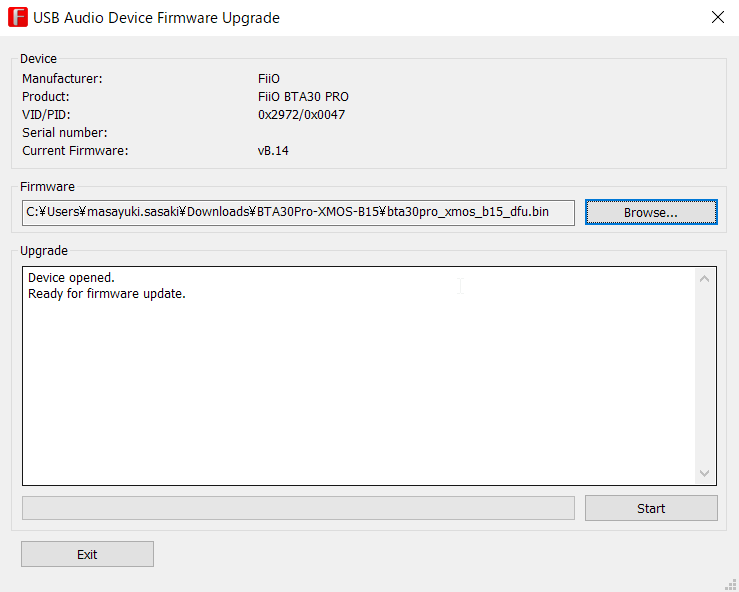Click 'Ready for firmware update.' log line
The height and width of the screenshot is (592, 739).
pyautogui.click(x=107, y=294)
